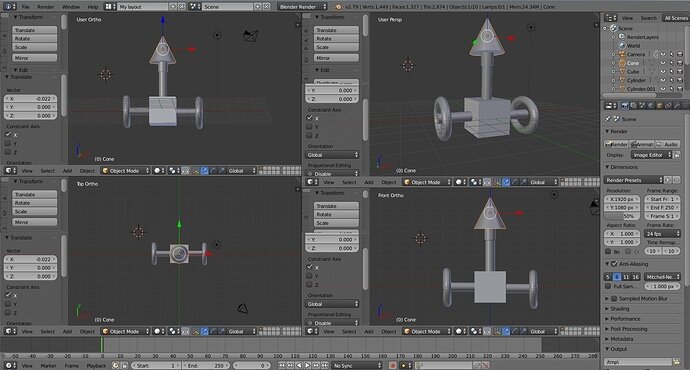Jump to first frame in timeline
690x370 pixels.
click(x=282, y=365)
